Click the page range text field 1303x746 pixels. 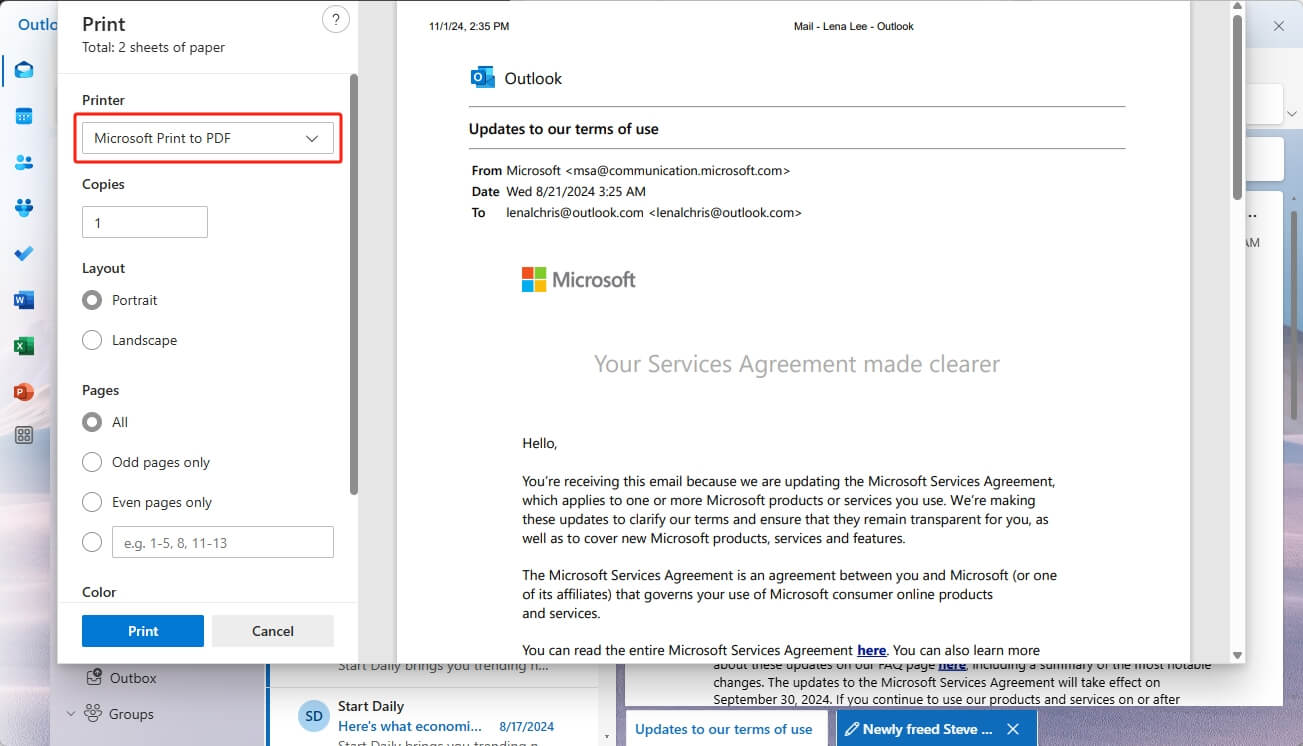pos(223,542)
